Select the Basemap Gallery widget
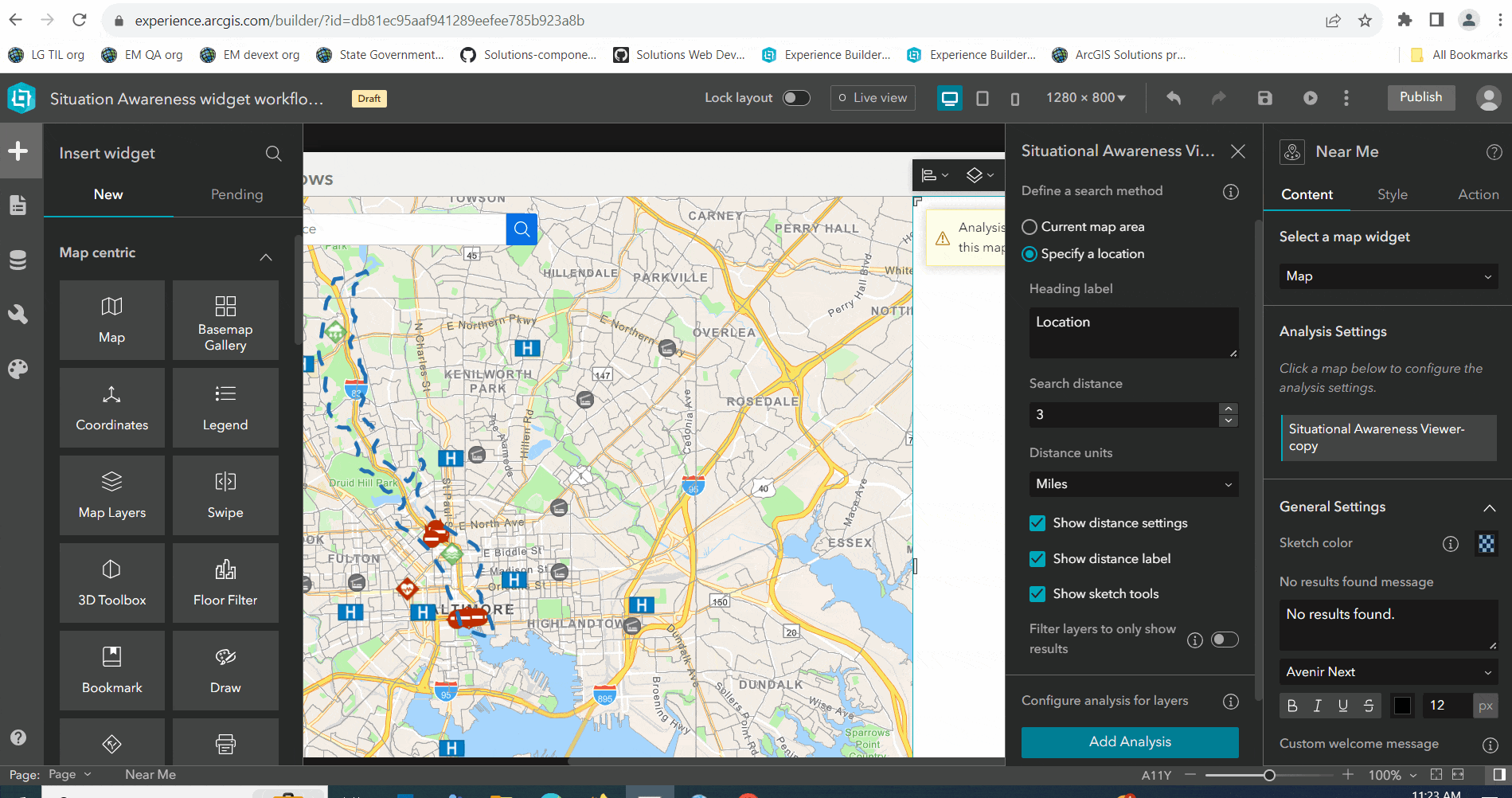1512x798 pixels. coord(225,319)
